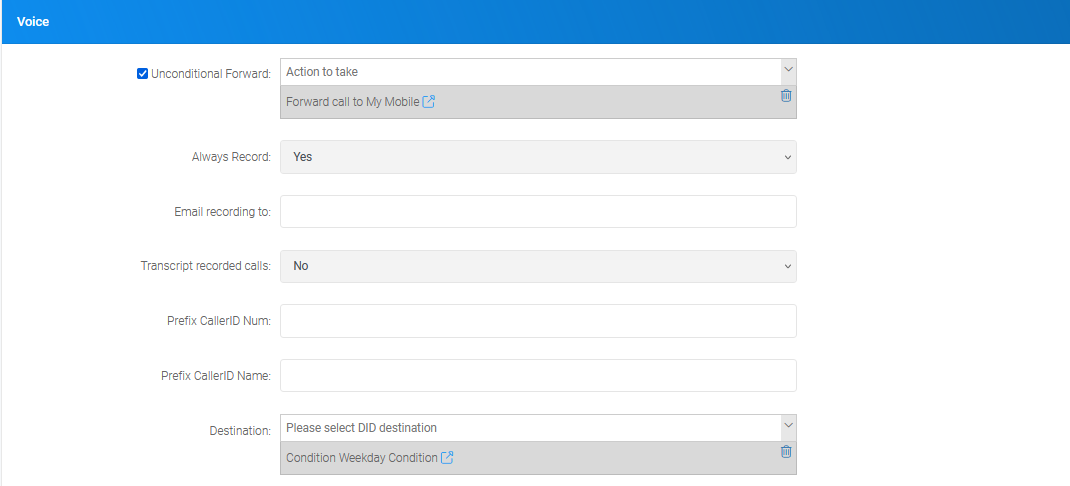
Task: Click the Destination field label
Action: [x=240, y=431]
